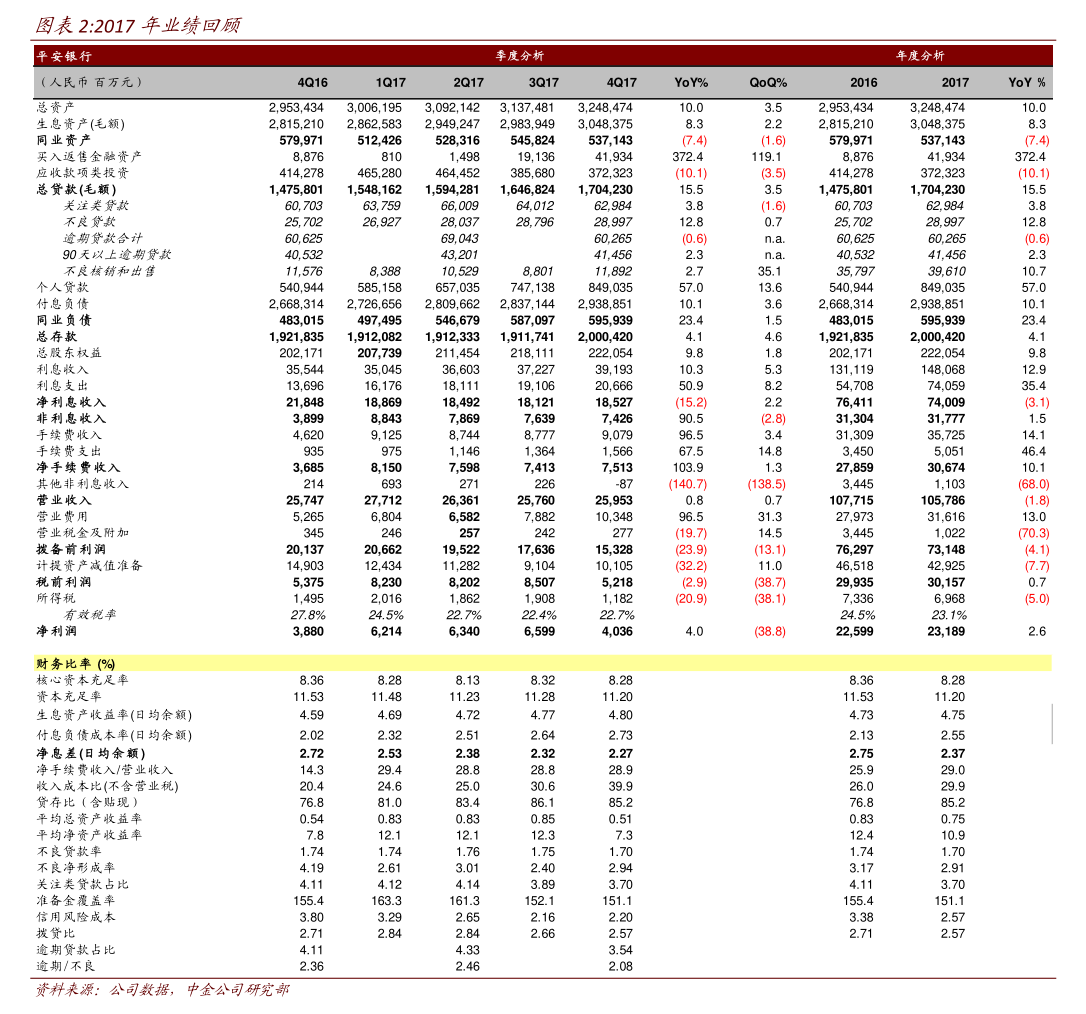
Task: Select the QoQ% column header
Action: (768, 82)
